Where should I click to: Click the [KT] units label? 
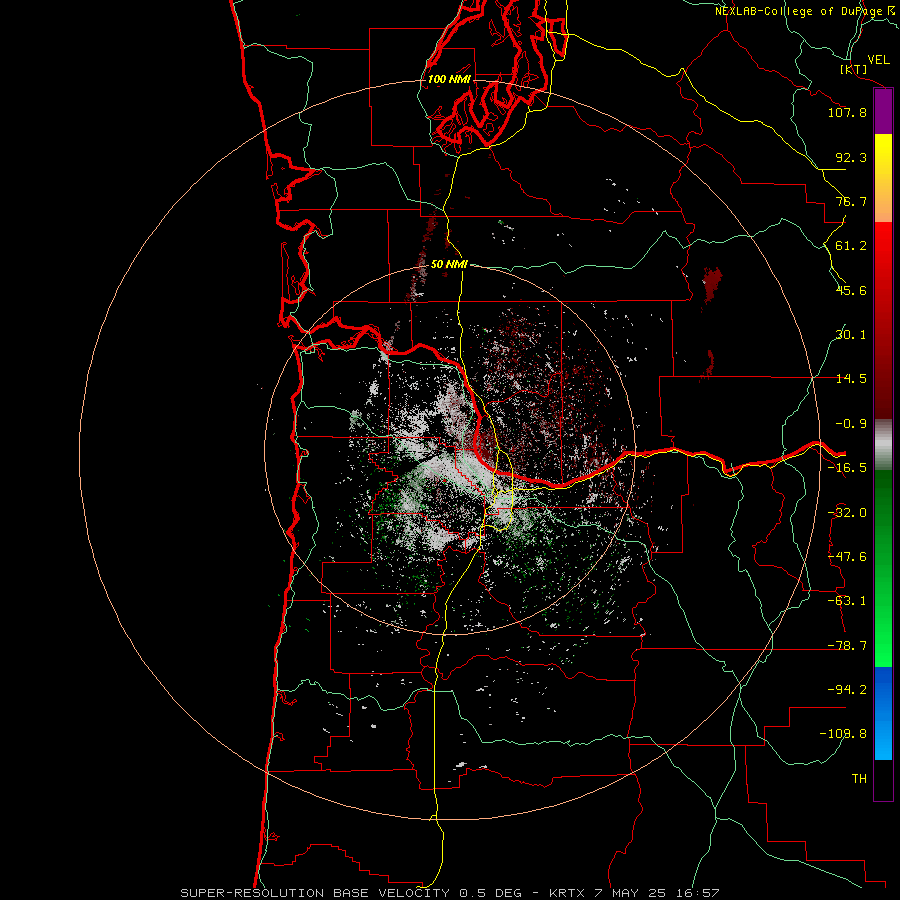pyautogui.click(x=854, y=69)
